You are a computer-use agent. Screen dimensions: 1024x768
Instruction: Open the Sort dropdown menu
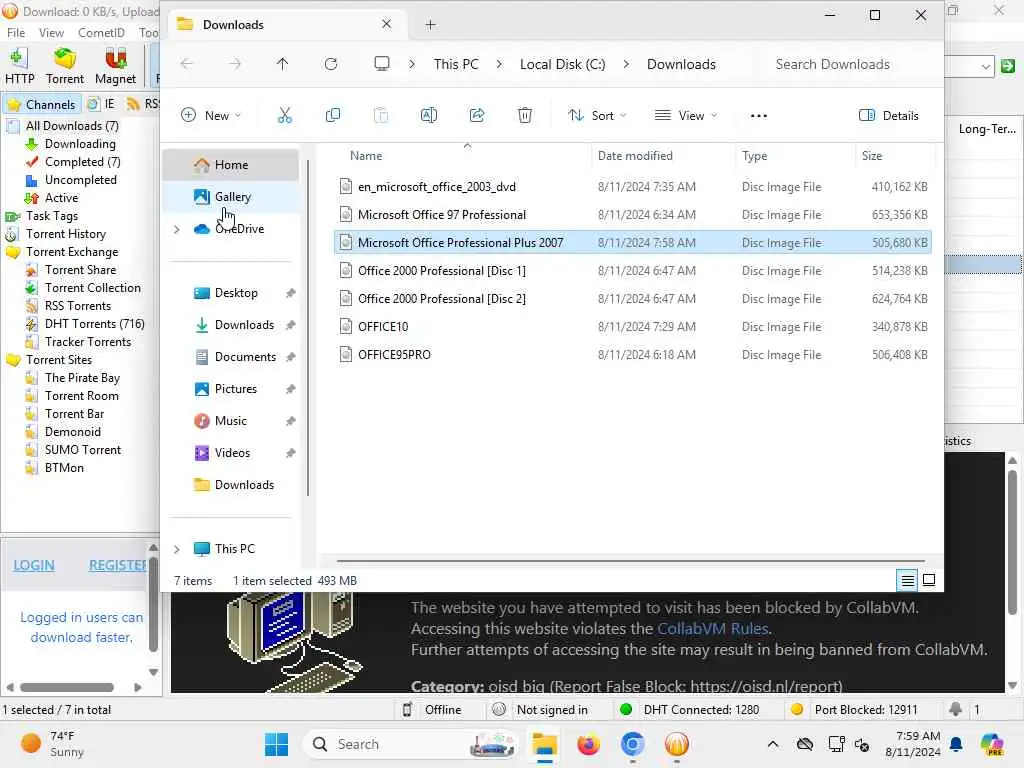point(597,116)
